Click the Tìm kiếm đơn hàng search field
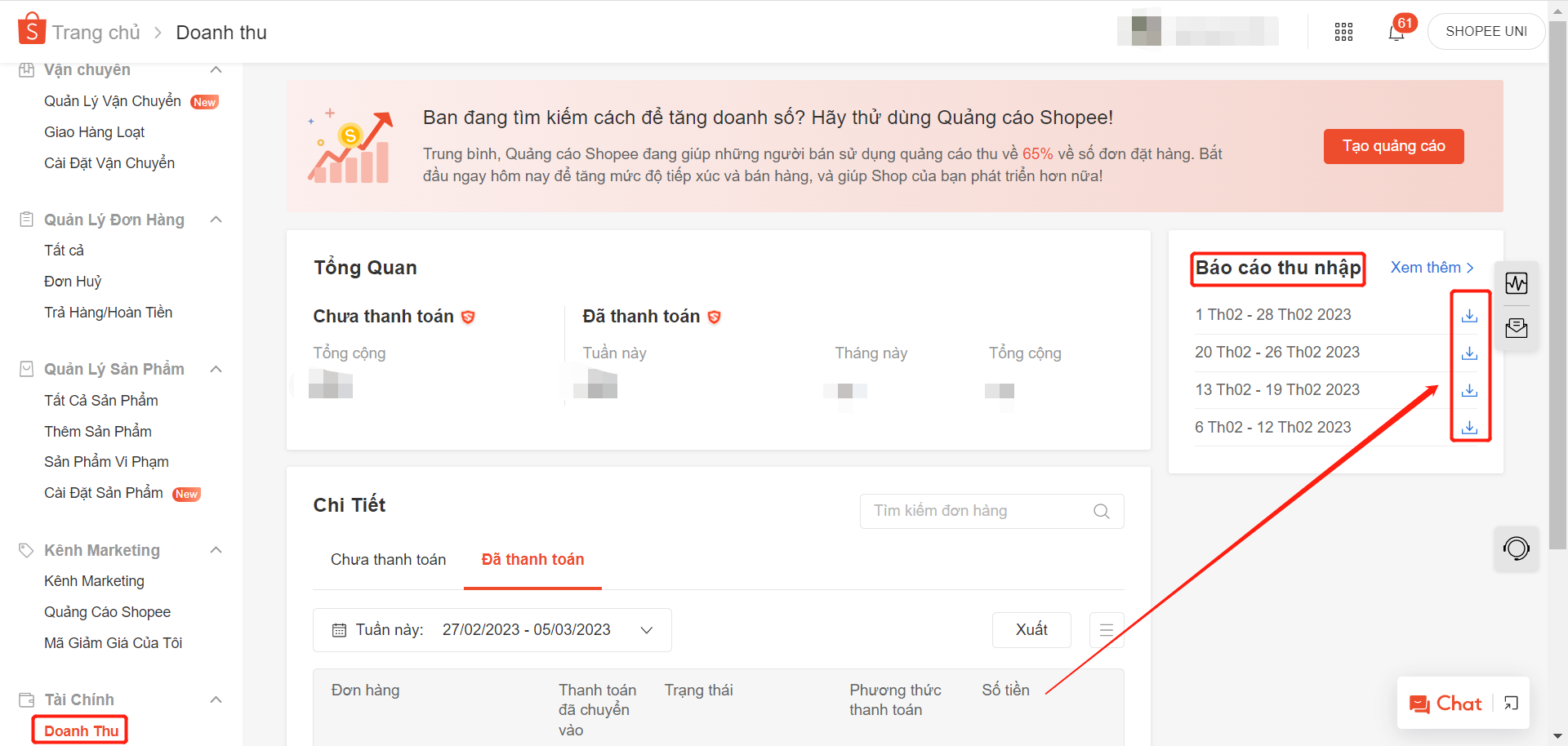 (980, 511)
